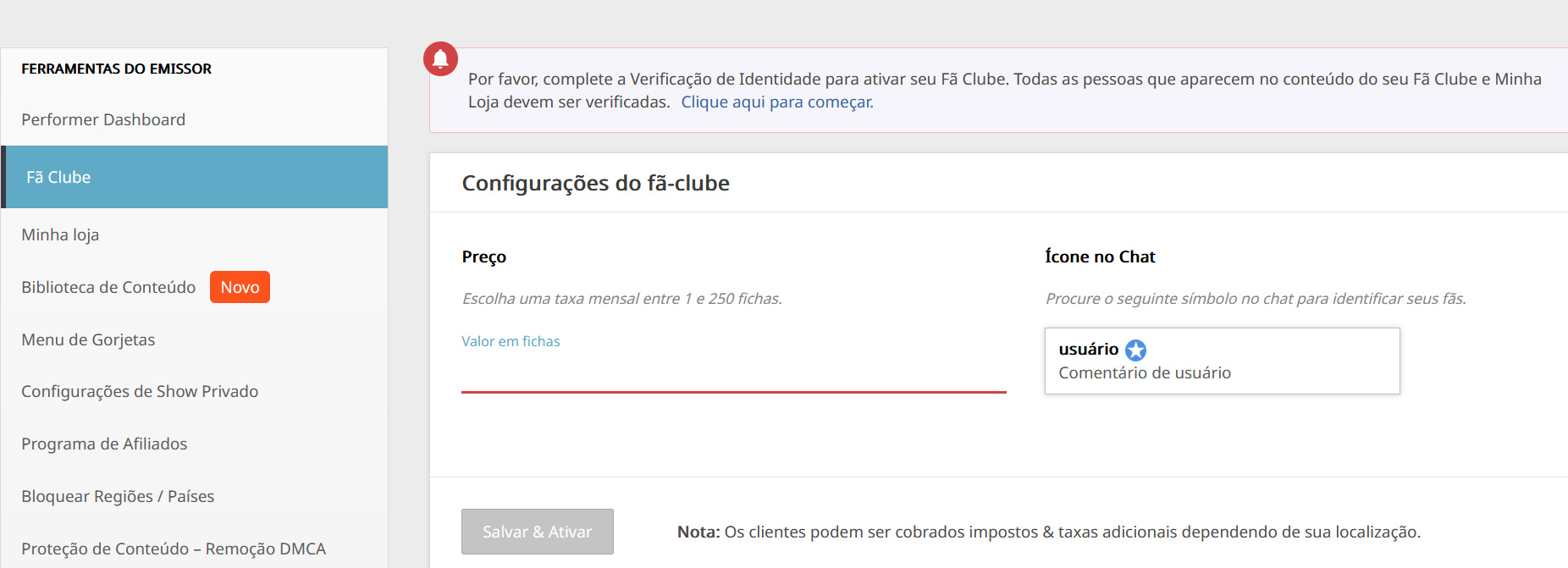Click the Comentário de usuário sample text
Image resolution: width=1568 pixels, height=568 pixels.
pos(1145,372)
